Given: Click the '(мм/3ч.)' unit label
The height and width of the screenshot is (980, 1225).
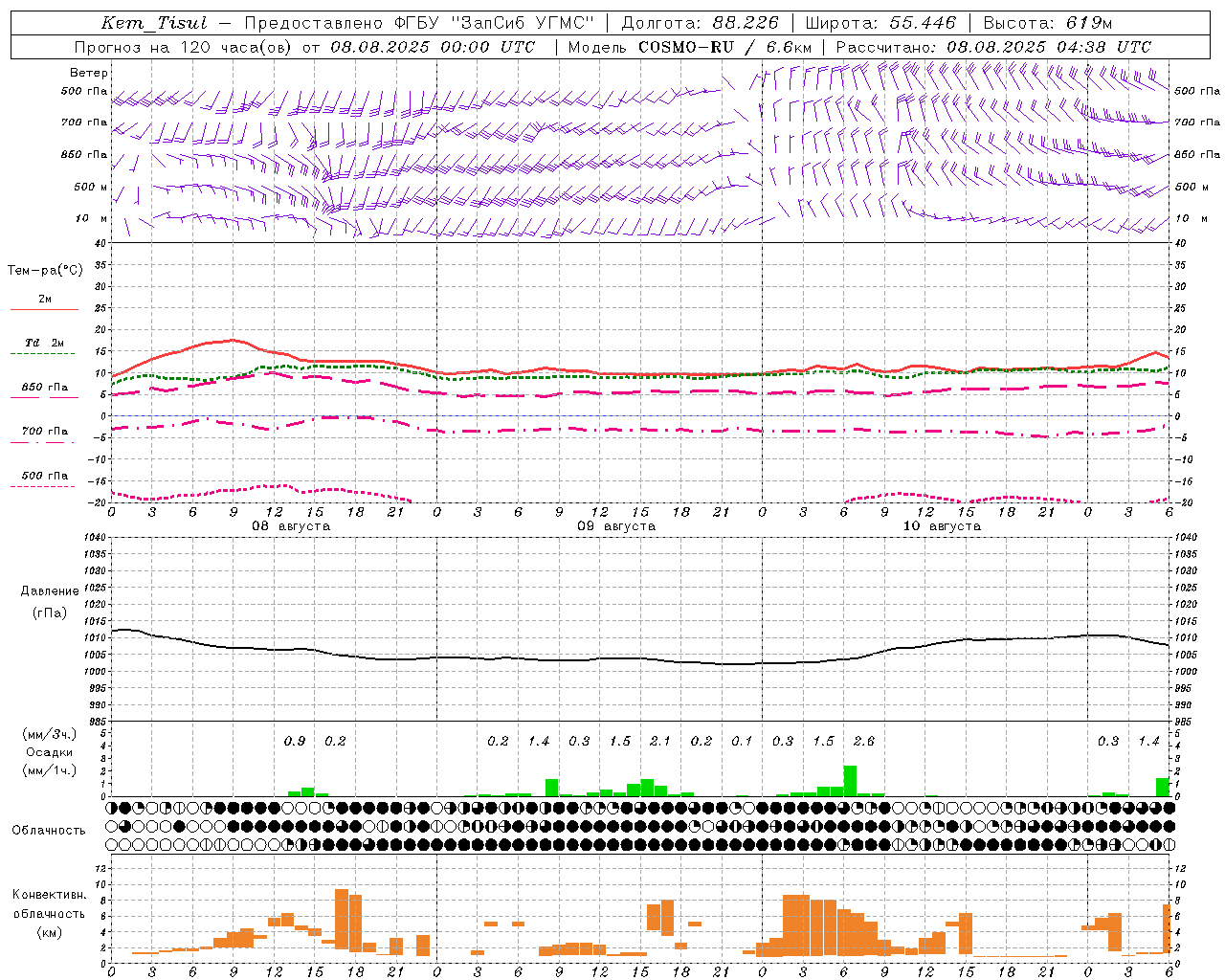Looking at the screenshot, I should [50, 734].
